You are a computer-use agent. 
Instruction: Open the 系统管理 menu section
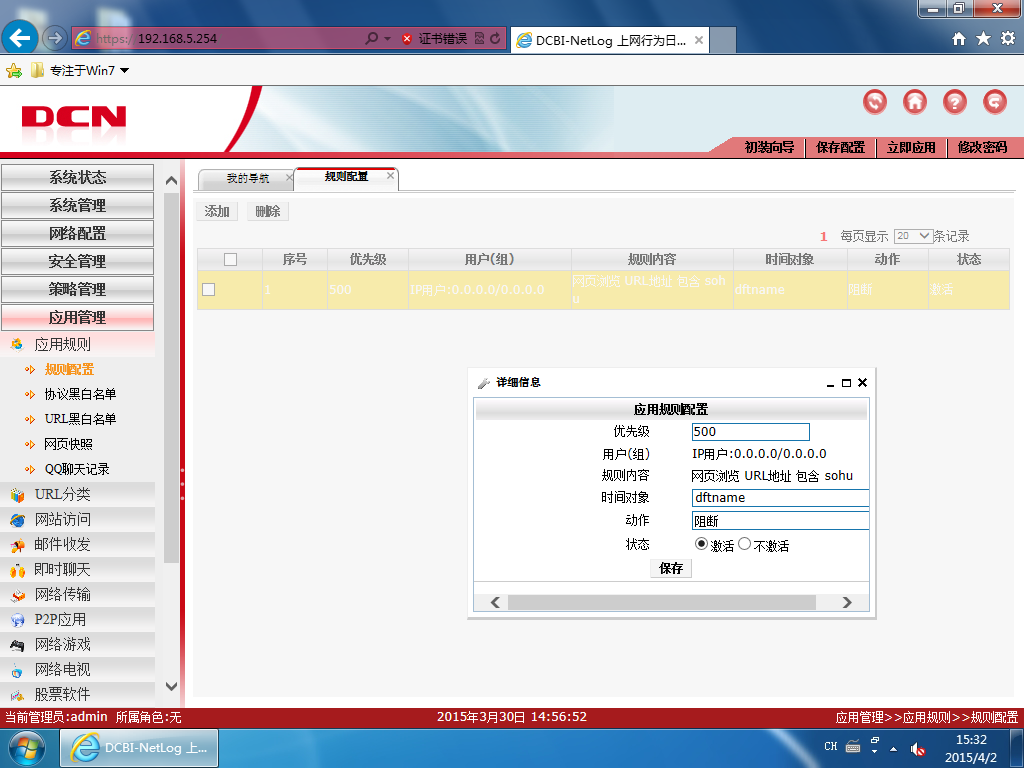78,206
